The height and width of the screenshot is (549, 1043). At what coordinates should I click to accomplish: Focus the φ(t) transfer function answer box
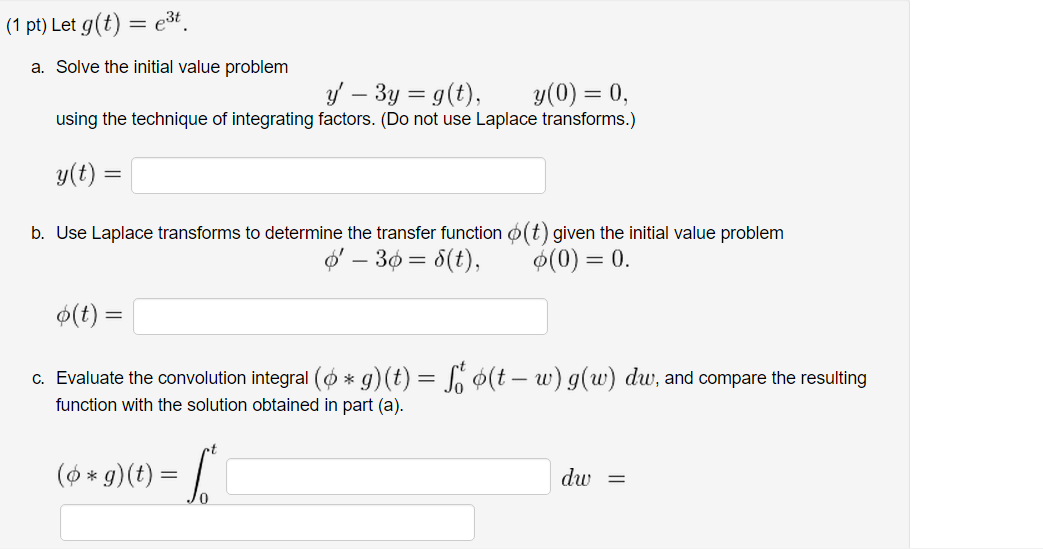pos(340,316)
